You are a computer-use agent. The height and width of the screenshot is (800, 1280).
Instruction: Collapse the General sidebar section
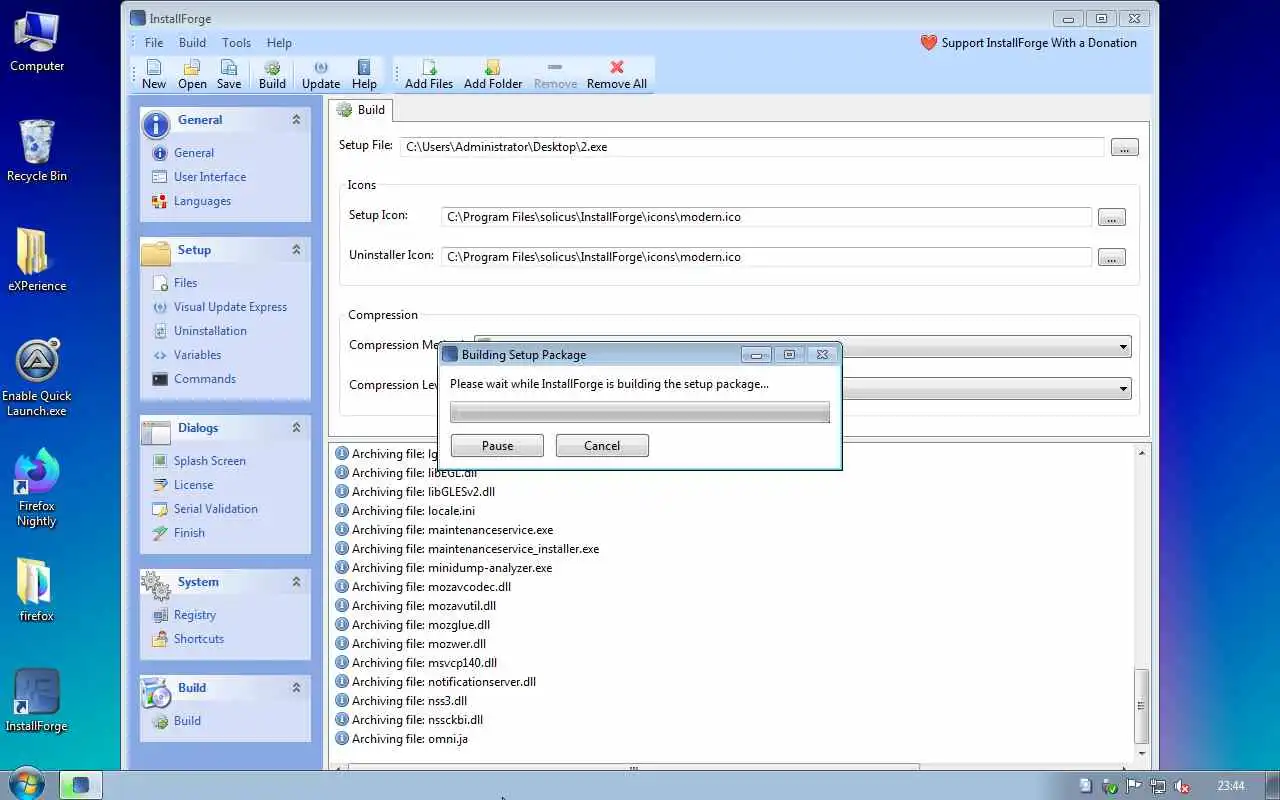[296, 120]
